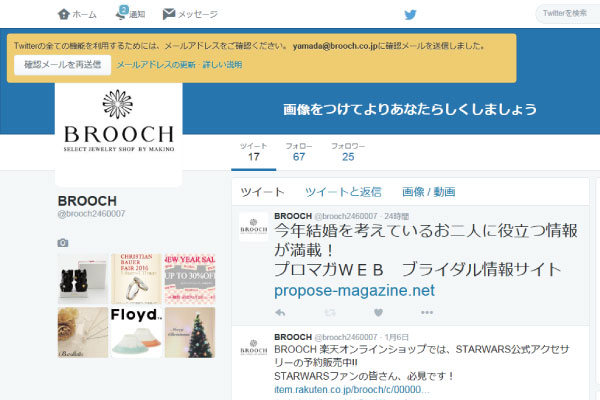Viewport: 600px width, 400px height.
Task: Click the Twitterを検索 search field
Action: click(568, 14)
